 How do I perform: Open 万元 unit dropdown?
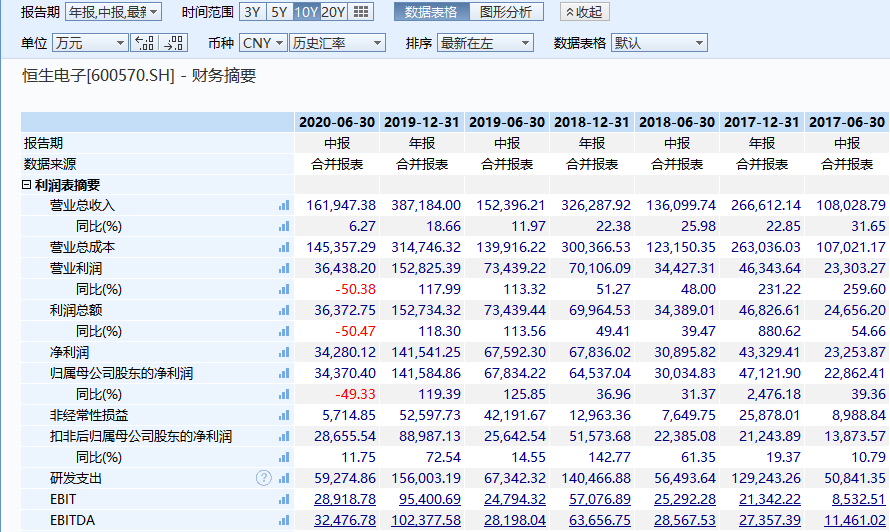click(90, 43)
